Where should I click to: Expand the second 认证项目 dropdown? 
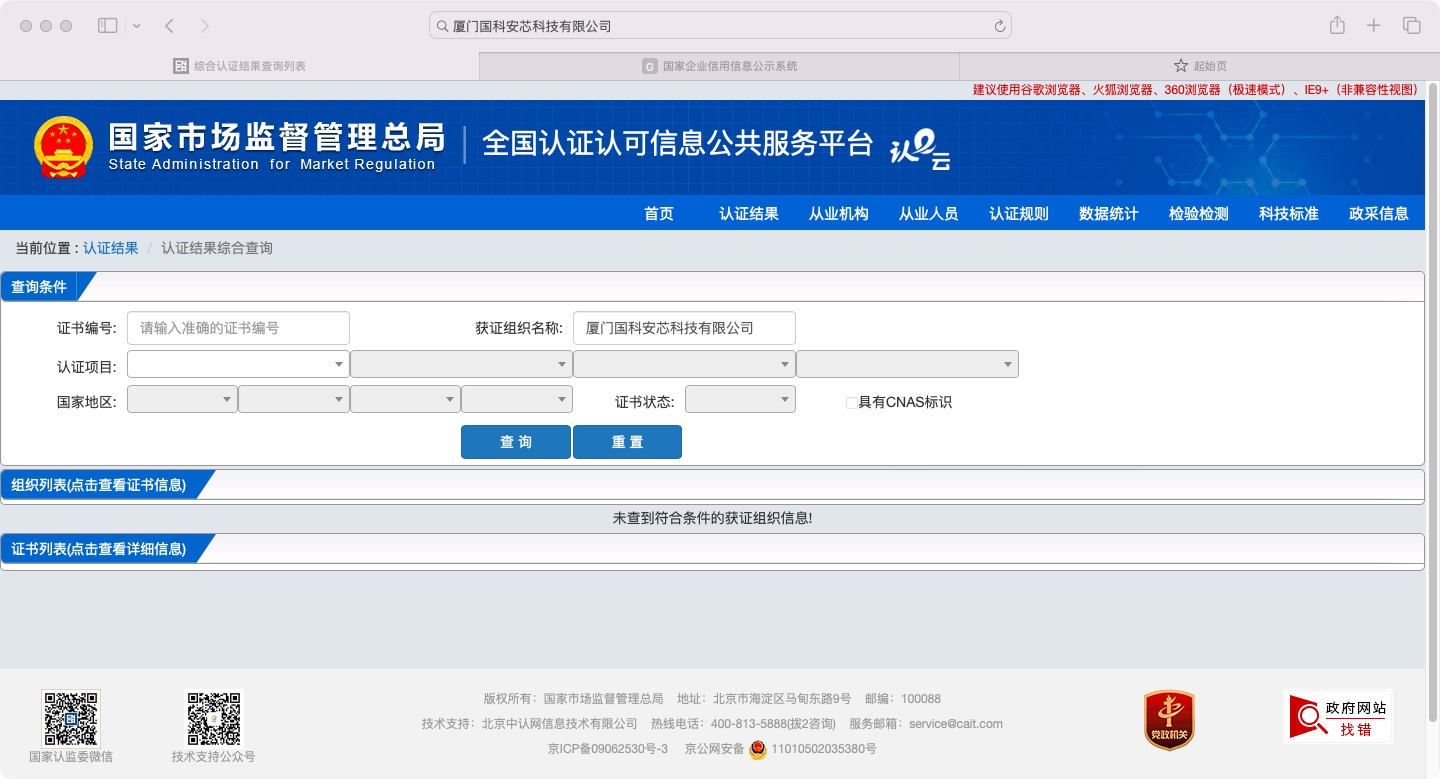461,364
